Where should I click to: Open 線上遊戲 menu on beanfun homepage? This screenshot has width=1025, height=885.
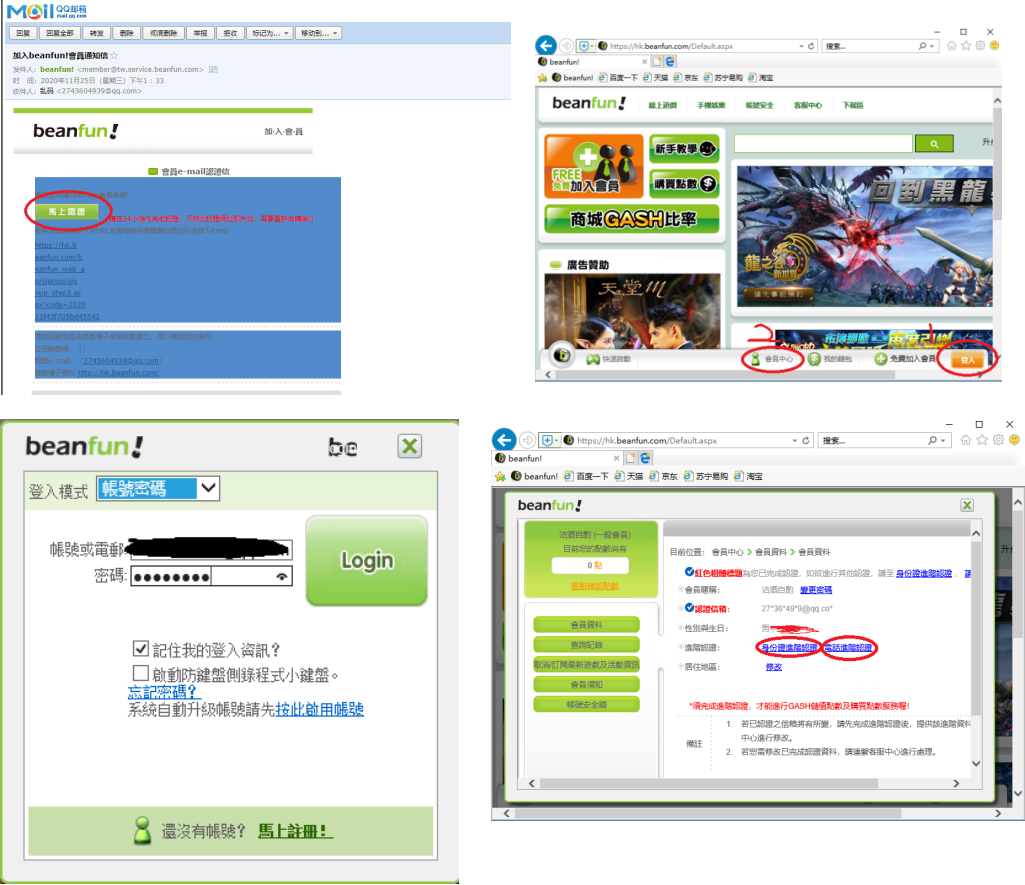pyautogui.click(x=662, y=105)
